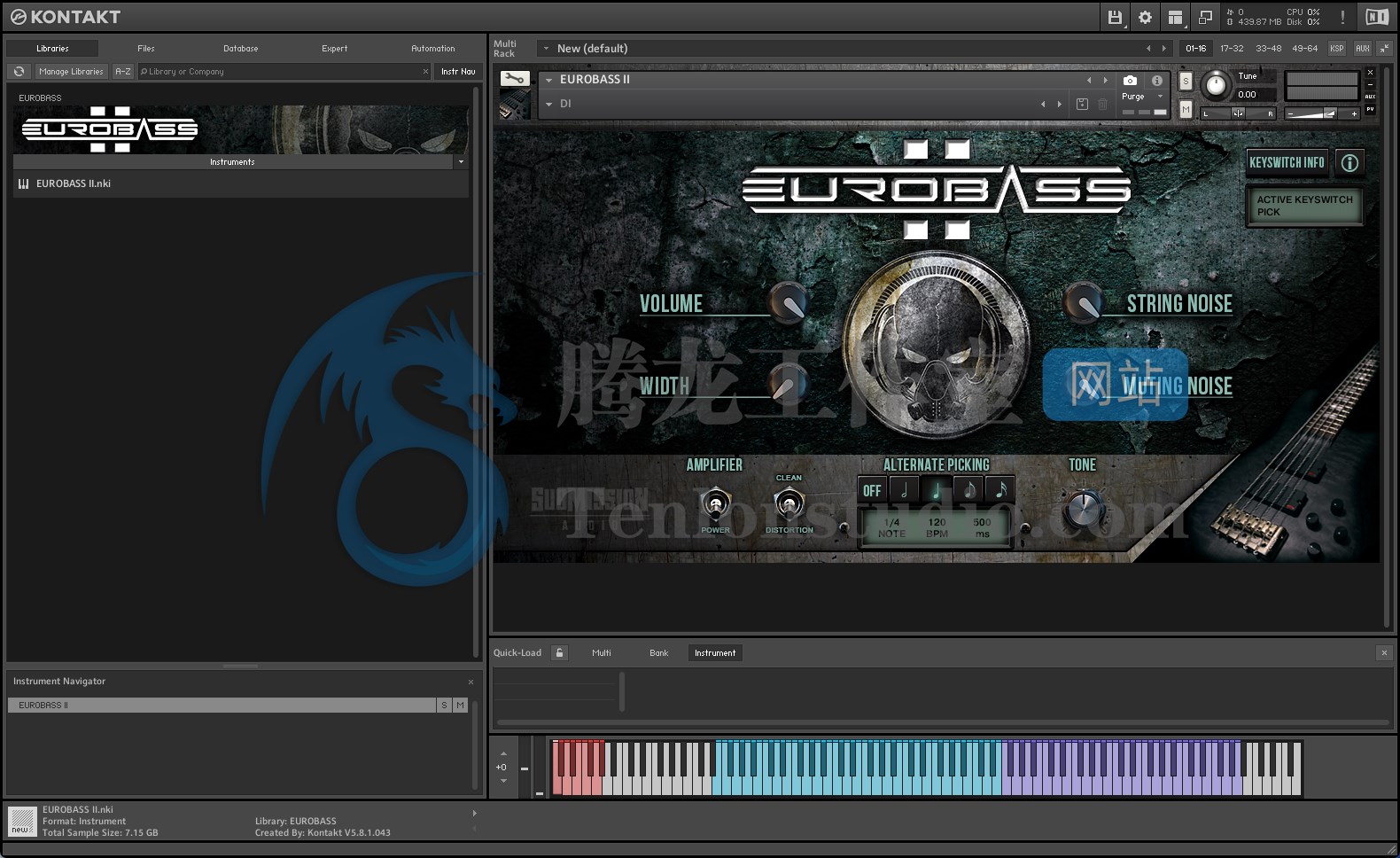Select eighth-note alternate picking button
Viewport: 1400px width, 858px height.
click(x=968, y=490)
